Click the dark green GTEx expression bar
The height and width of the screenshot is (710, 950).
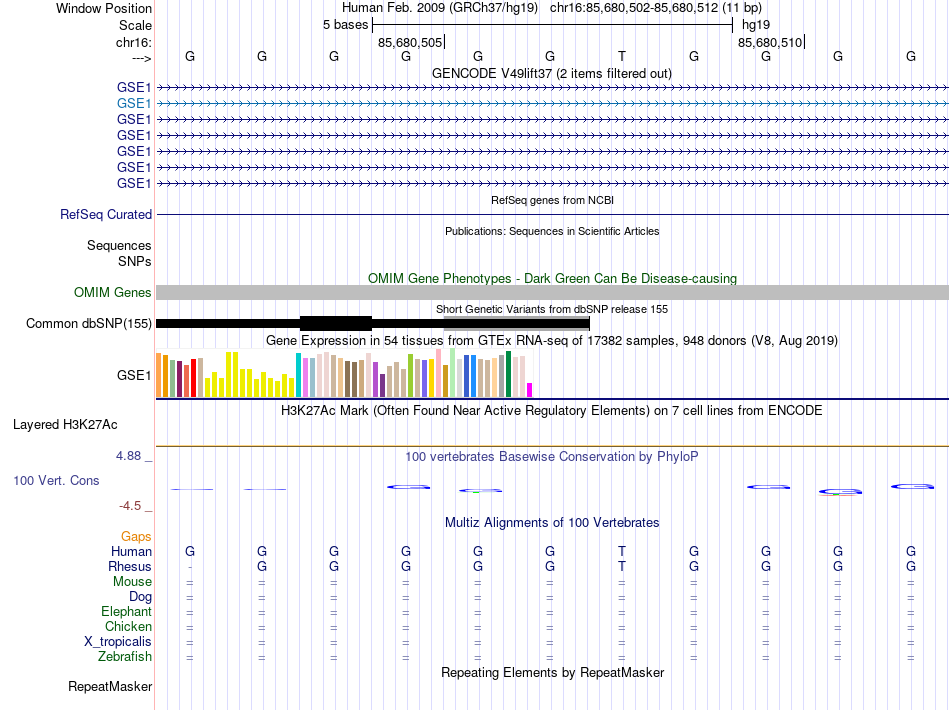508,374
